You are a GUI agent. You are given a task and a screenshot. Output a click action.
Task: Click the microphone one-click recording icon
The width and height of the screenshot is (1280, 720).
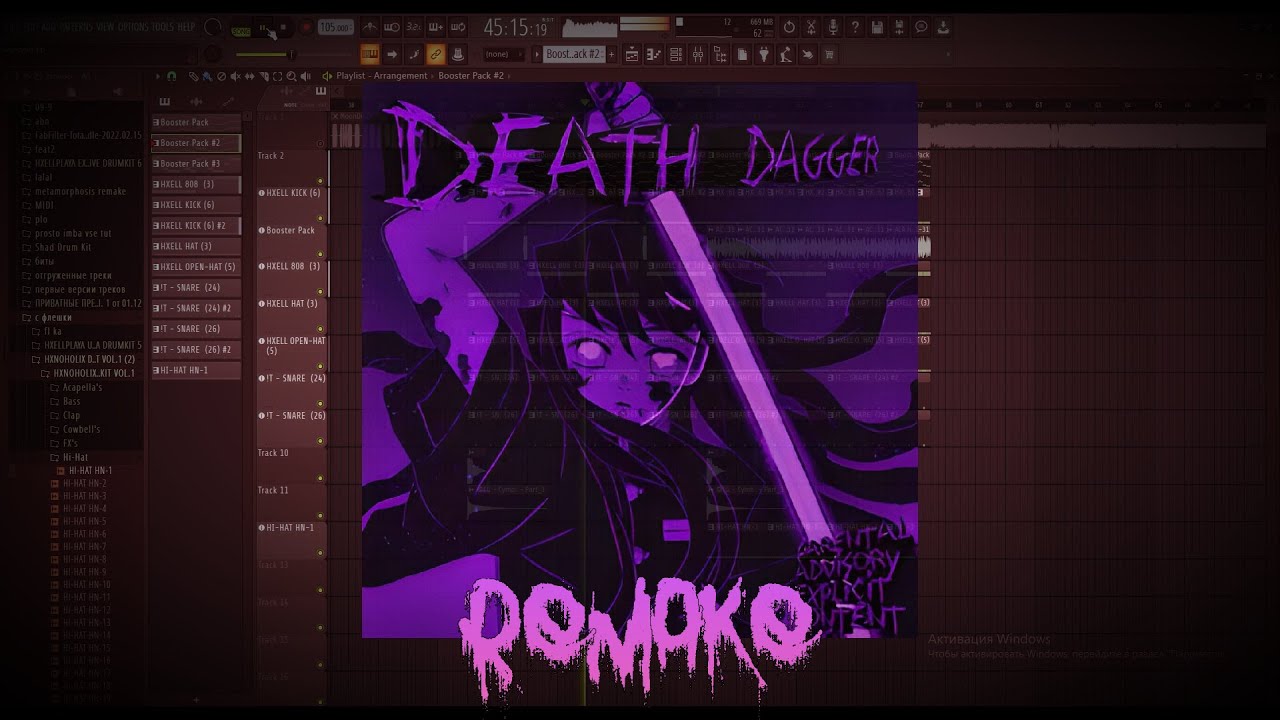coord(833,27)
